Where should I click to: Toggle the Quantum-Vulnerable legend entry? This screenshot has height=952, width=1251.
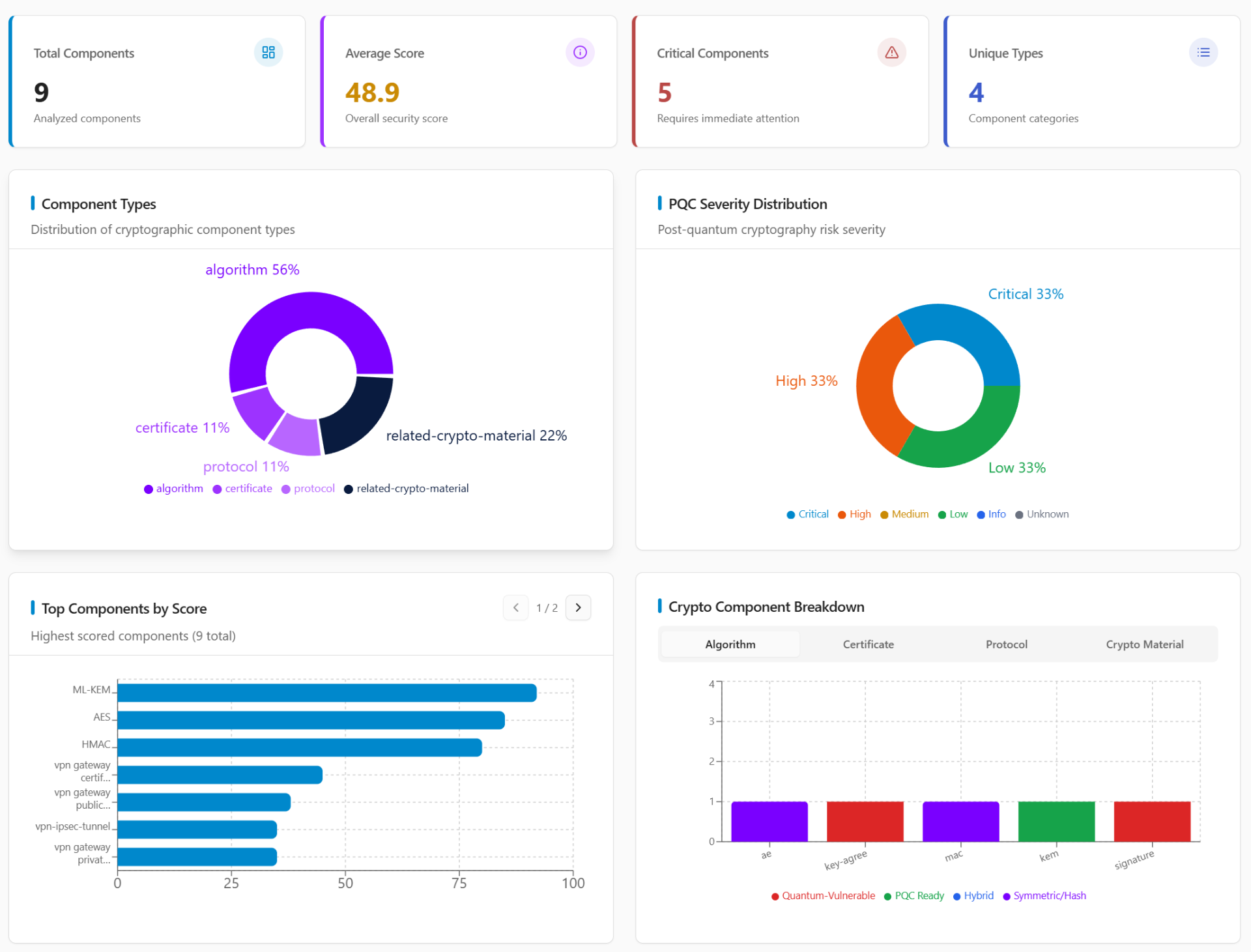click(823, 896)
